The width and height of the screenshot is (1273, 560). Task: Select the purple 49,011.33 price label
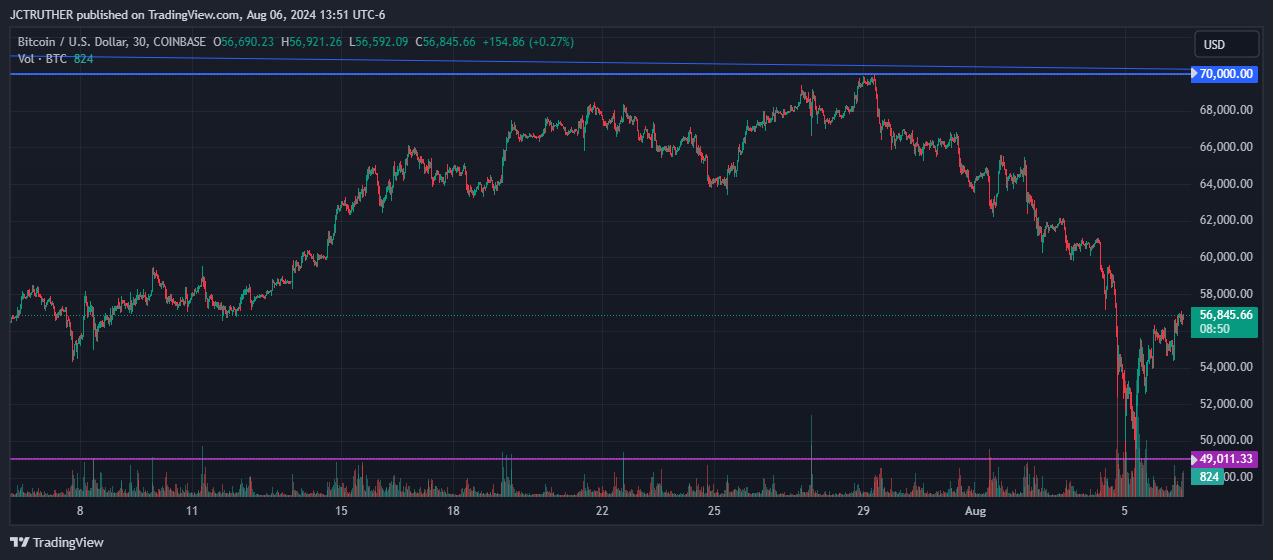click(x=1226, y=459)
